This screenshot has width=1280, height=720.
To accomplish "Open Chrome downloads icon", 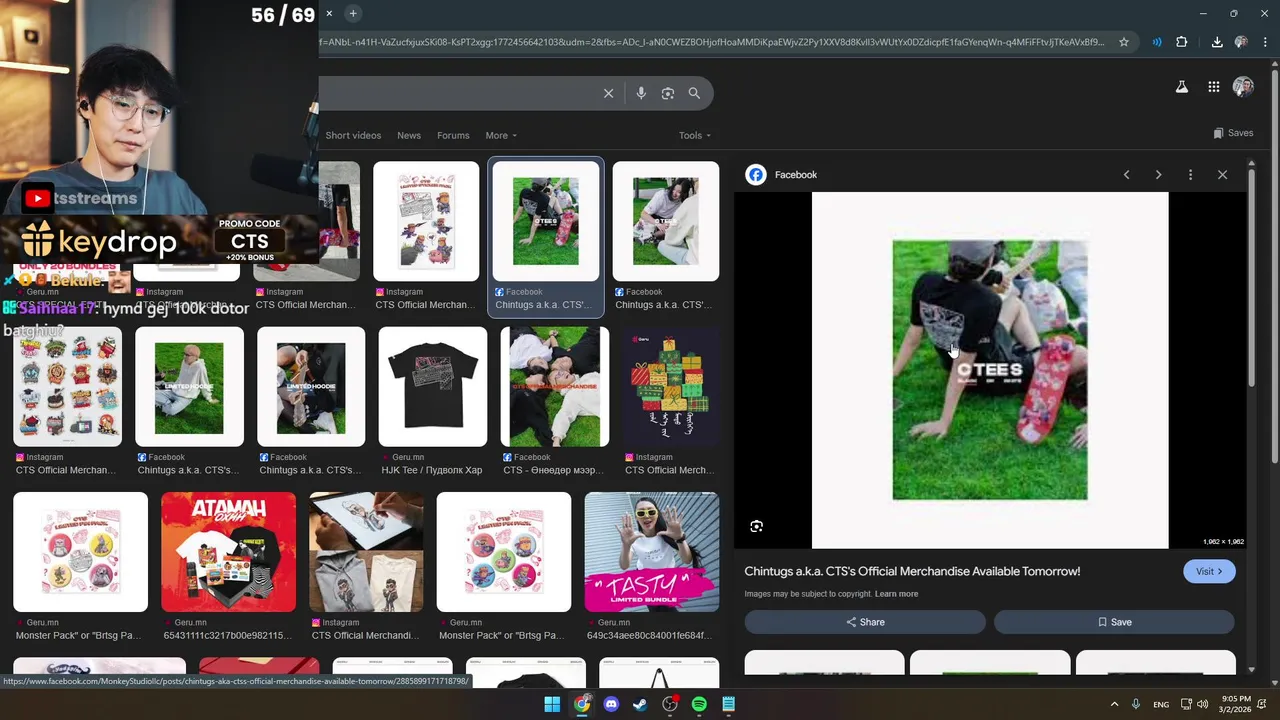I will [x=1217, y=42].
